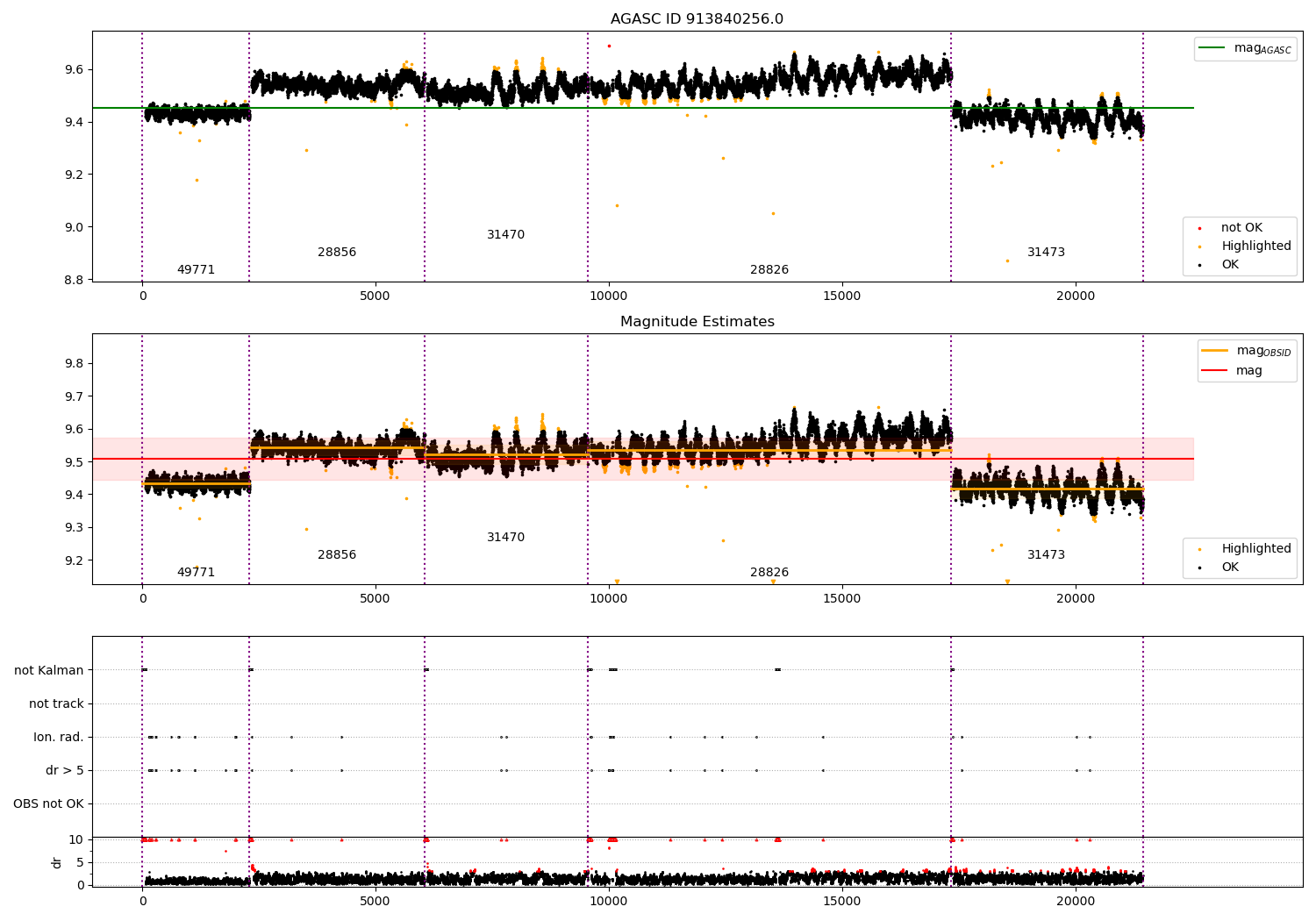Screen dimensions: 1316x921
Task: Click y-axis tick 9.3 in Magnitude Estimates plot
Action: coord(75,528)
